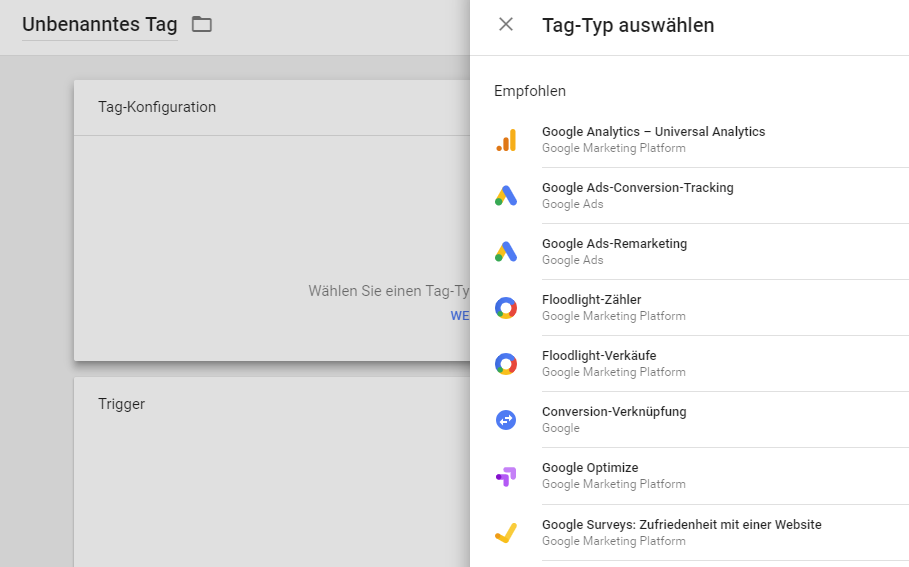The height and width of the screenshot is (567, 909).
Task: Choose Google Optimize tag type
Action: click(x=689, y=476)
